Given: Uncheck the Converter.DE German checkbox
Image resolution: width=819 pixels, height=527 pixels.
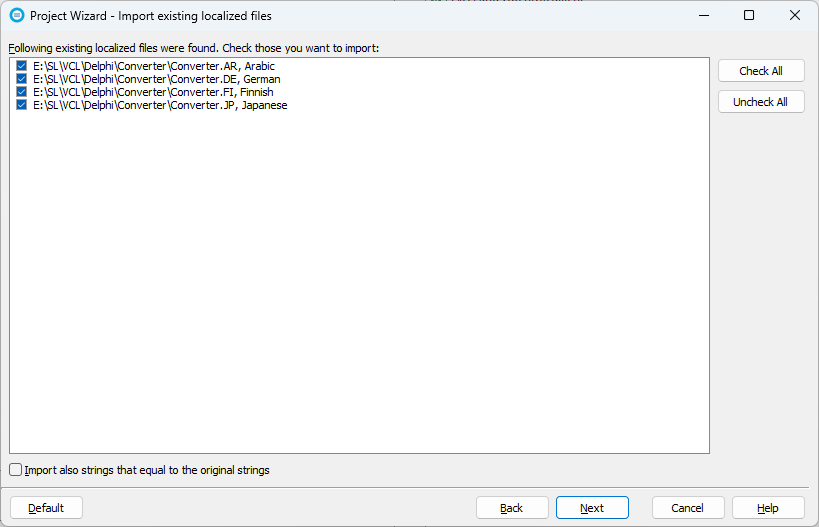Looking at the screenshot, I should coord(21,79).
